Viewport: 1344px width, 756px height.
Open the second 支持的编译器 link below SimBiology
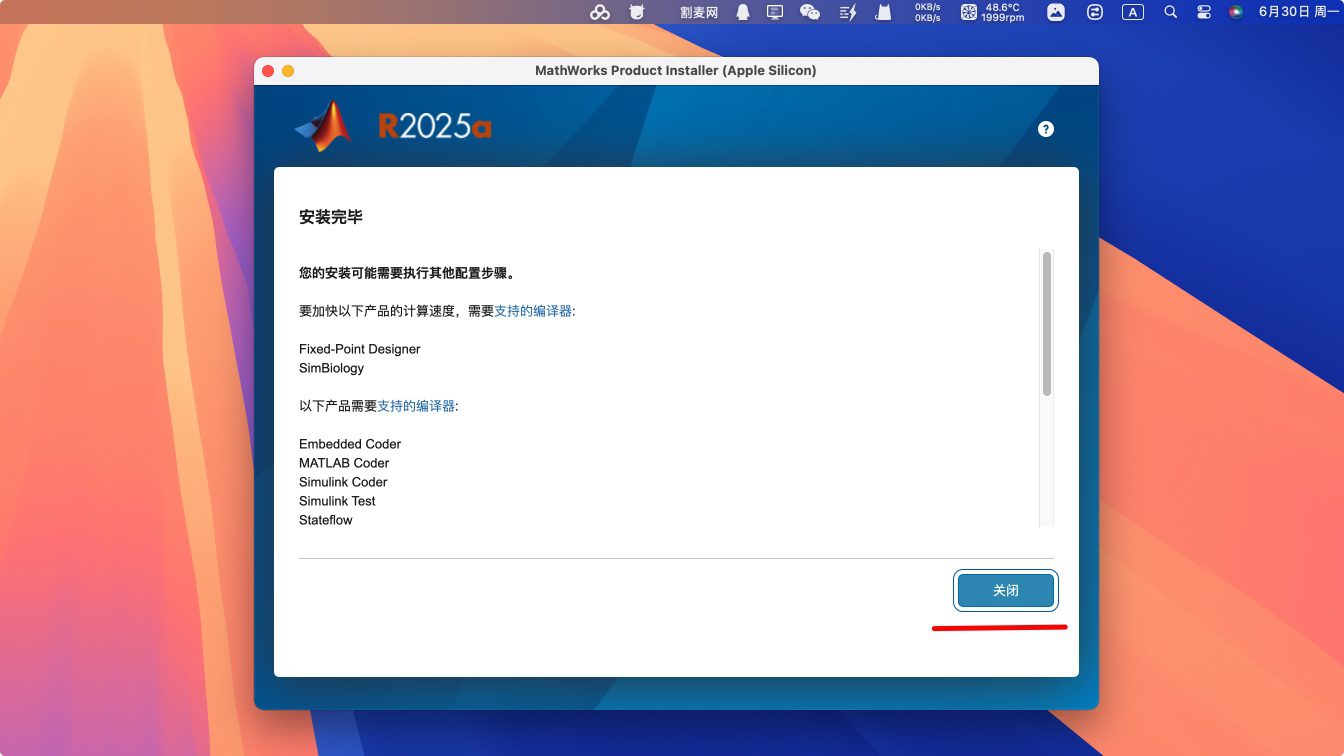pyautogui.click(x=416, y=406)
